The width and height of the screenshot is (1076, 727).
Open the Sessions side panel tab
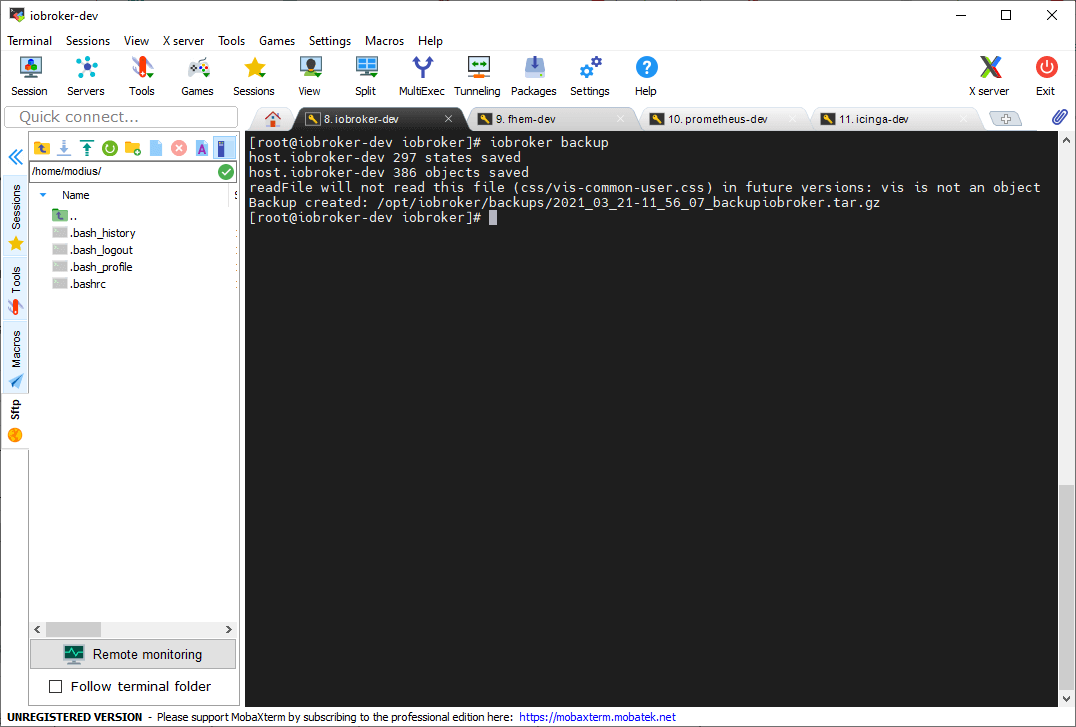point(16,216)
